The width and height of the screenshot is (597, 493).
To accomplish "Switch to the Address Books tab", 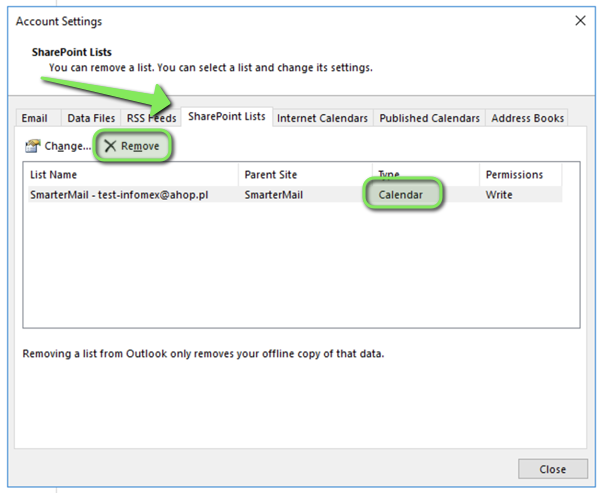I will pos(527,118).
